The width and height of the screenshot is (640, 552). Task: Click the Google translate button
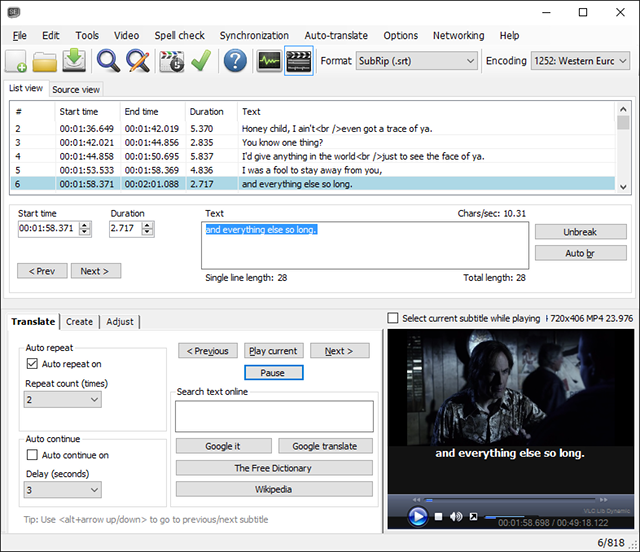[x=325, y=446]
